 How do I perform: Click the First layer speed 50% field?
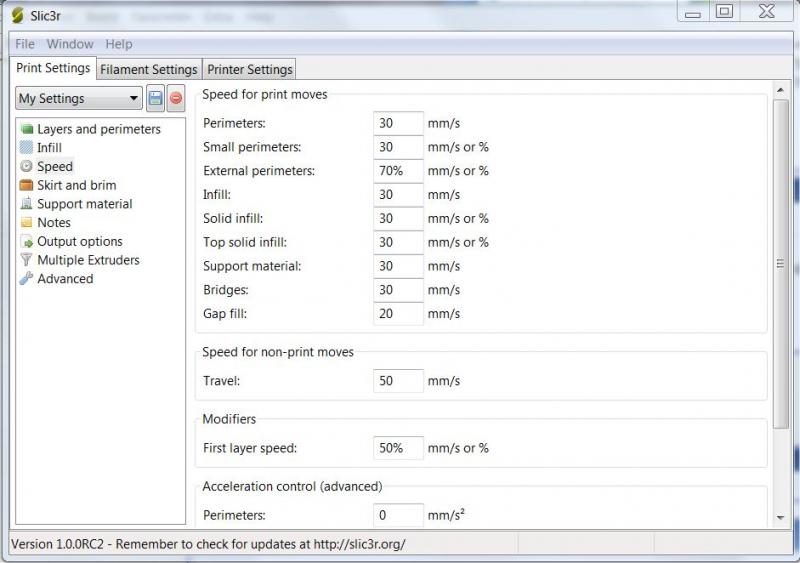click(398, 448)
